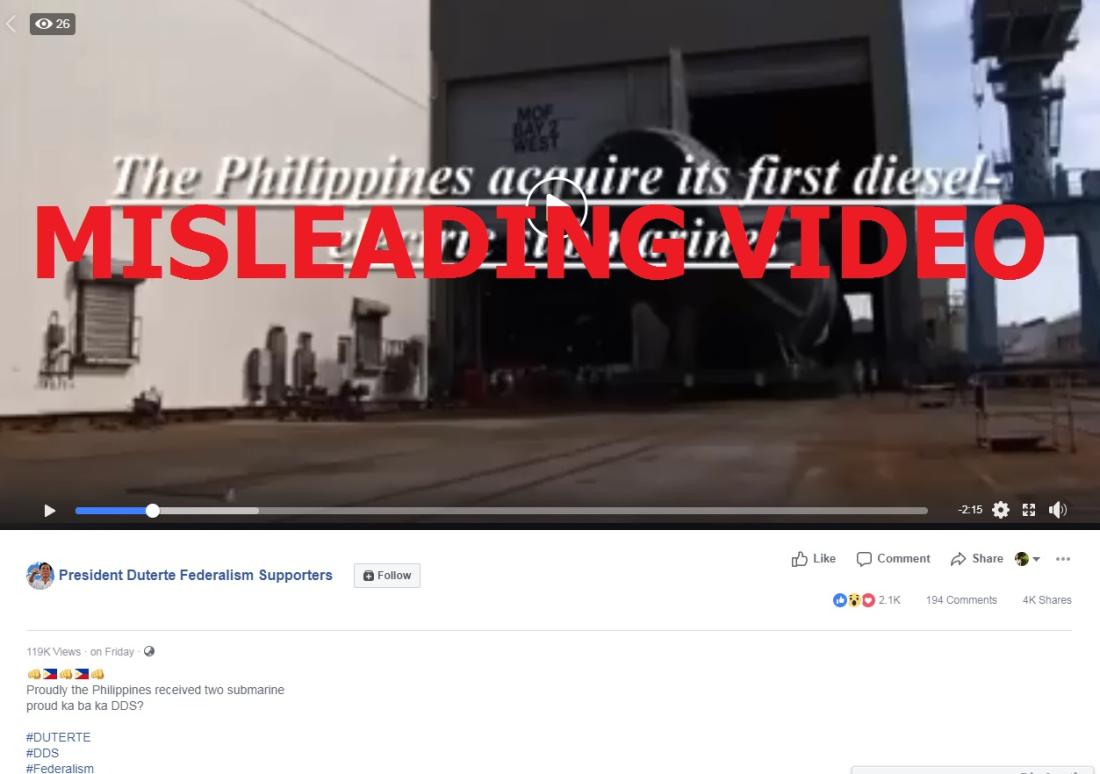Seek on the video progress bar
The height and width of the screenshot is (774, 1100).
coord(502,510)
